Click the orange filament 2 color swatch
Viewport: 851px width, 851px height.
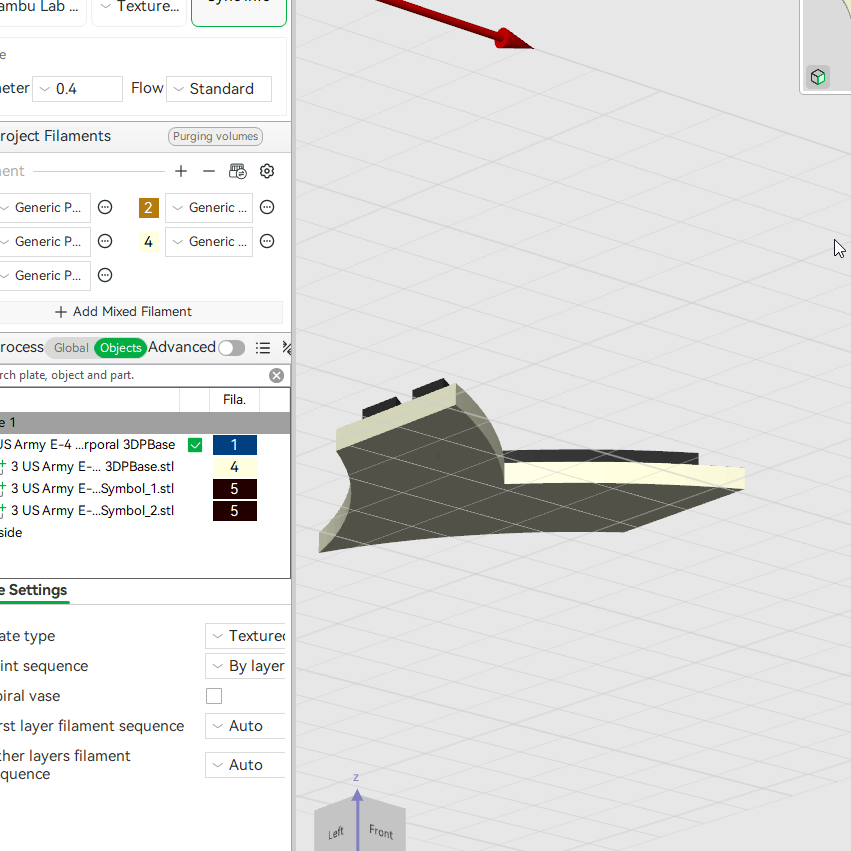click(149, 208)
